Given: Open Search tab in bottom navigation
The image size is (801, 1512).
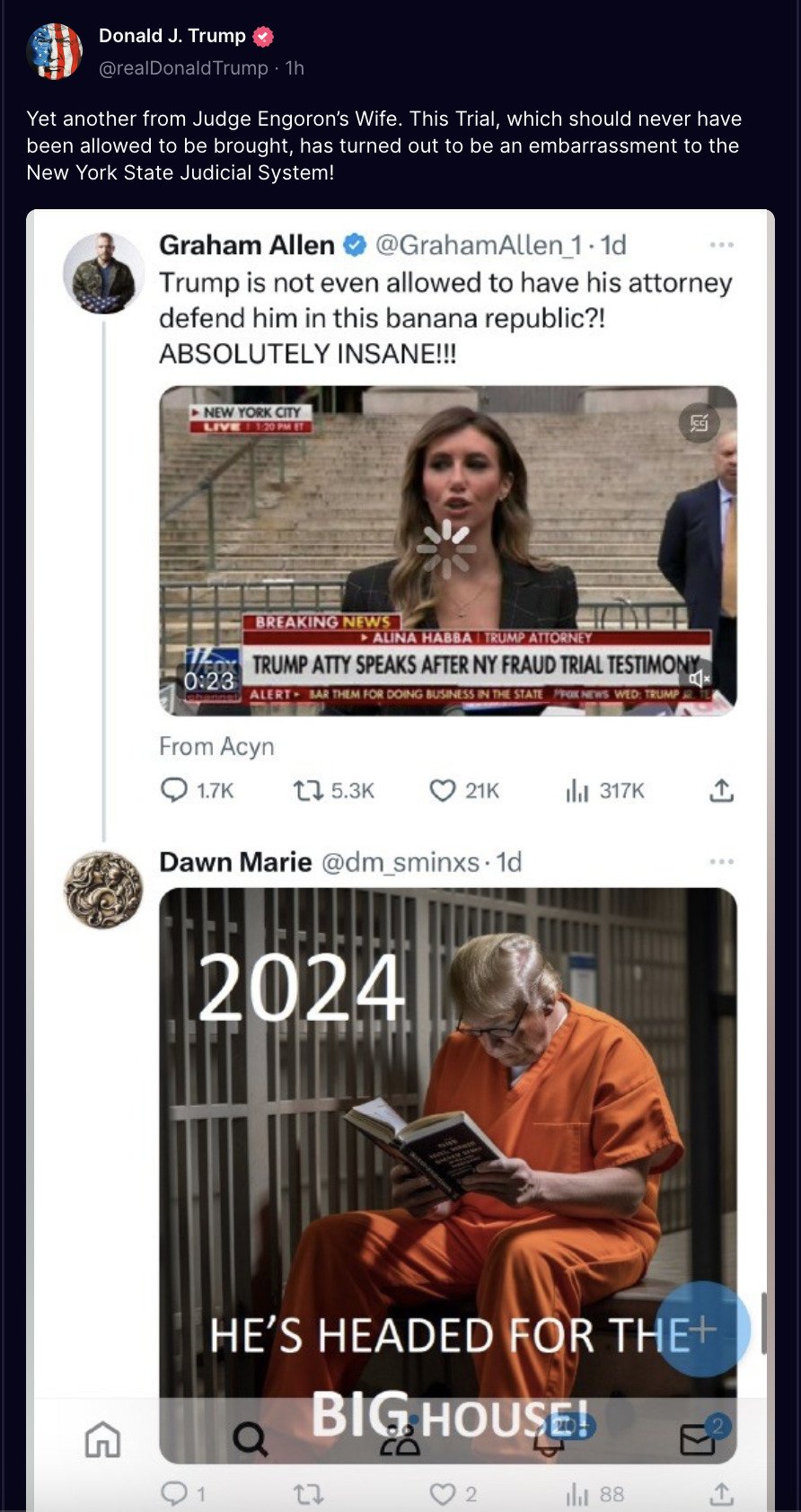Looking at the screenshot, I should pyautogui.click(x=251, y=1439).
